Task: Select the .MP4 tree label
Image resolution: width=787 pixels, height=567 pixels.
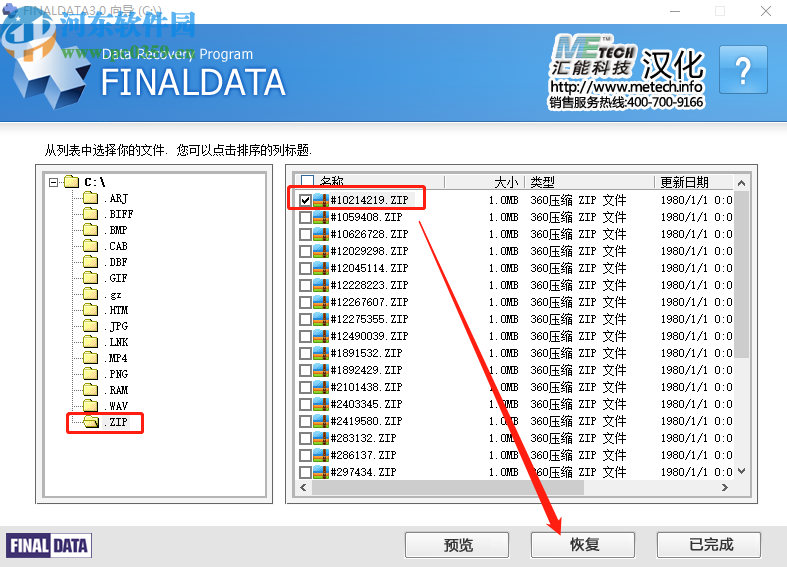Action: click(x=116, y=358)
